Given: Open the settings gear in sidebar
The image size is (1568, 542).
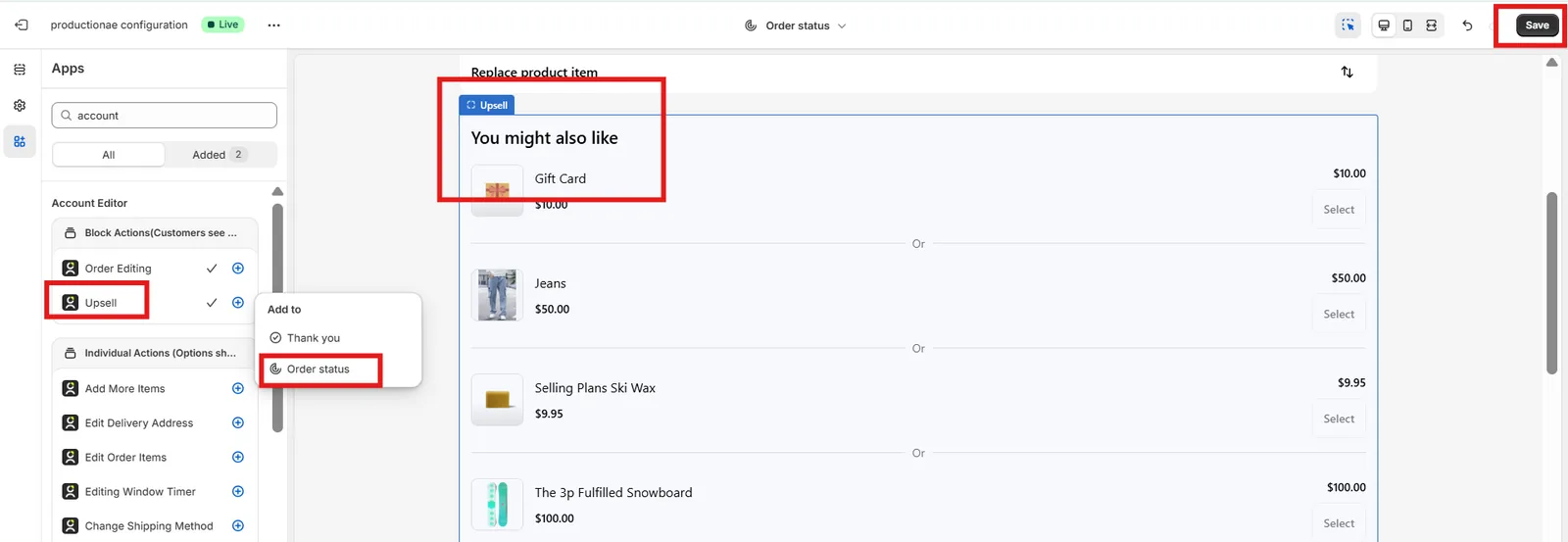Looking at the screenshot, I should click(x=20, y=105).
